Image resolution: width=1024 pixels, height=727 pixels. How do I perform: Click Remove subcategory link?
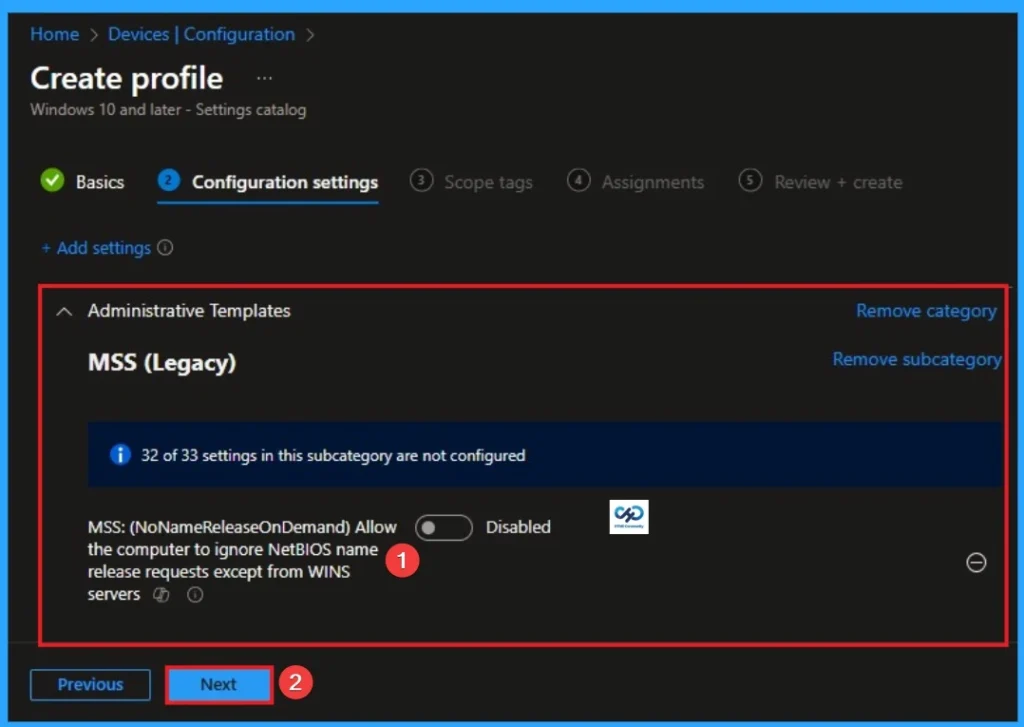tap(916, 359)
